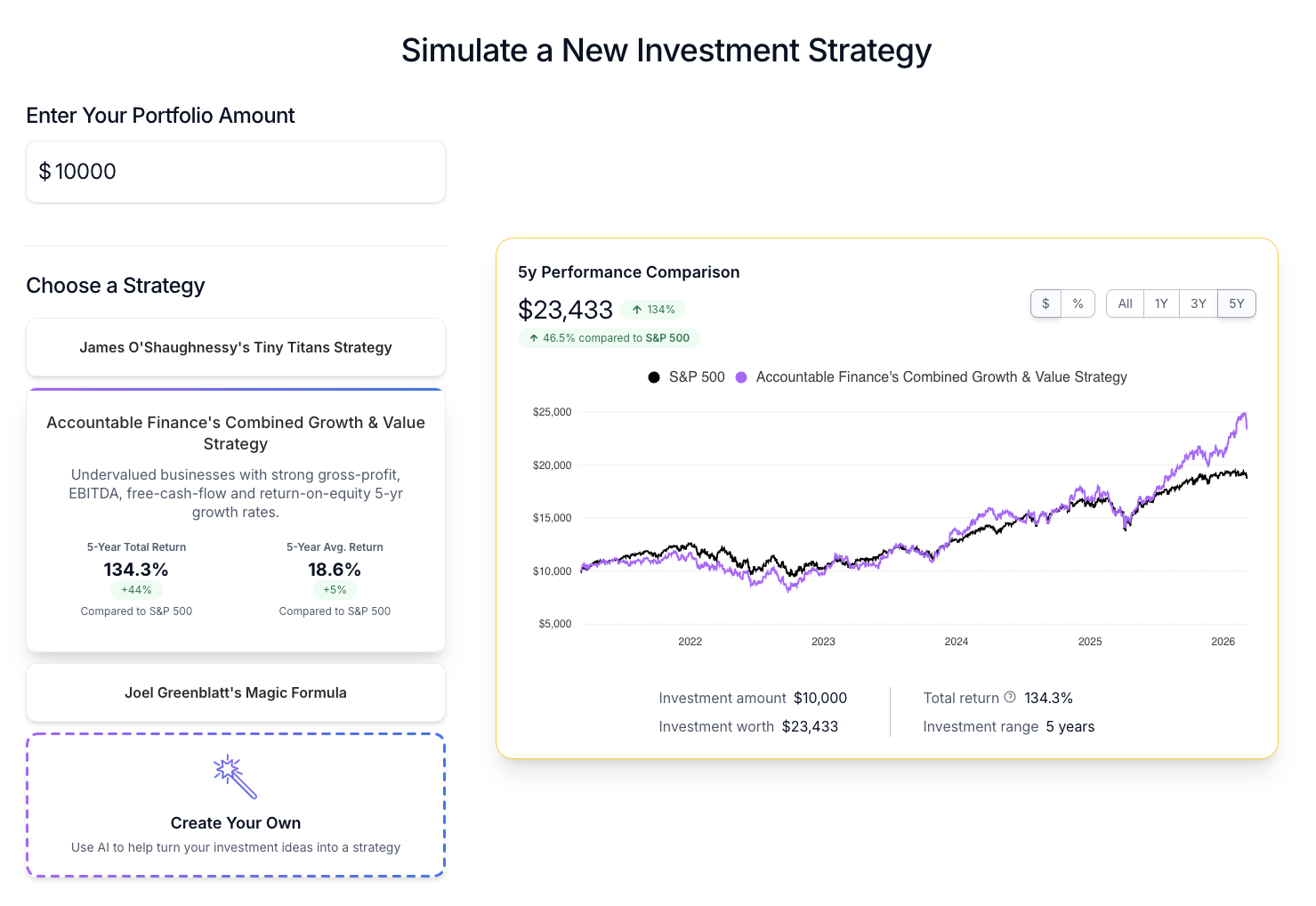Expand James O'Shaughnessy's Tiny Titans Strategy card

[x=235, y=347]
